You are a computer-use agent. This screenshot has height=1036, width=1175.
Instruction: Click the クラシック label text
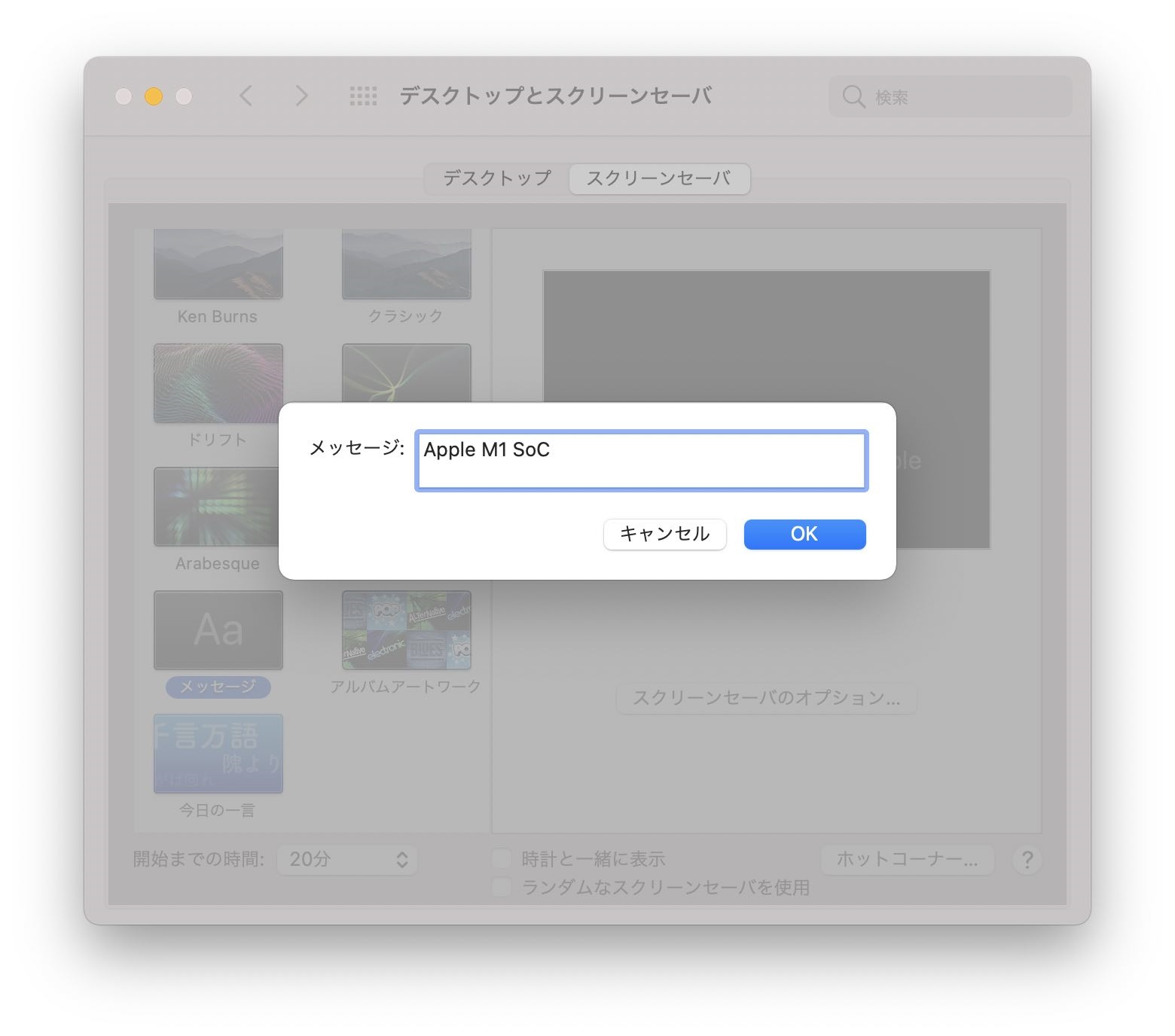(405, 316)
